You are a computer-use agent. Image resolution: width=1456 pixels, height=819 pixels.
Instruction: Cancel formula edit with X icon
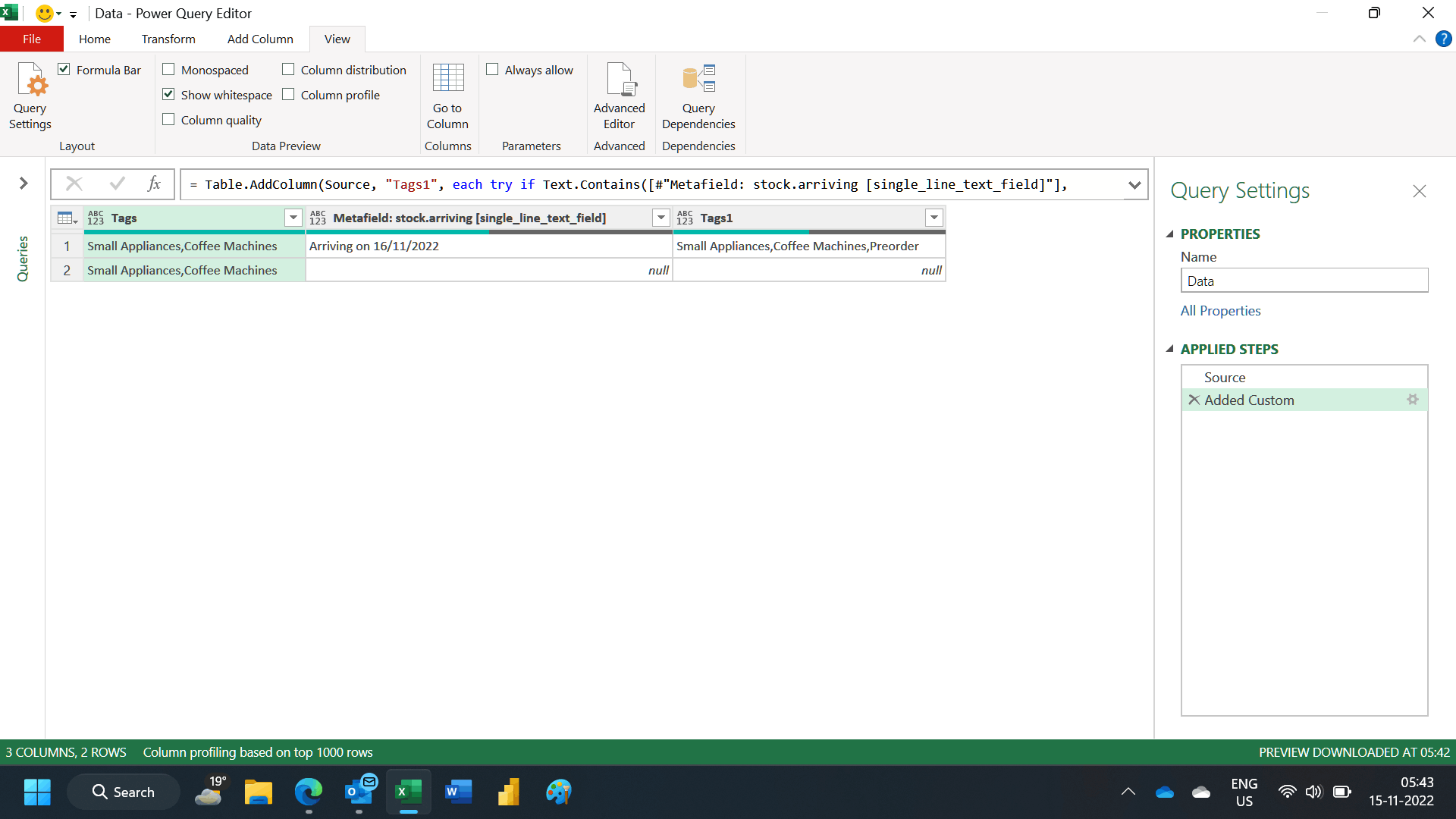pos(74,184)
